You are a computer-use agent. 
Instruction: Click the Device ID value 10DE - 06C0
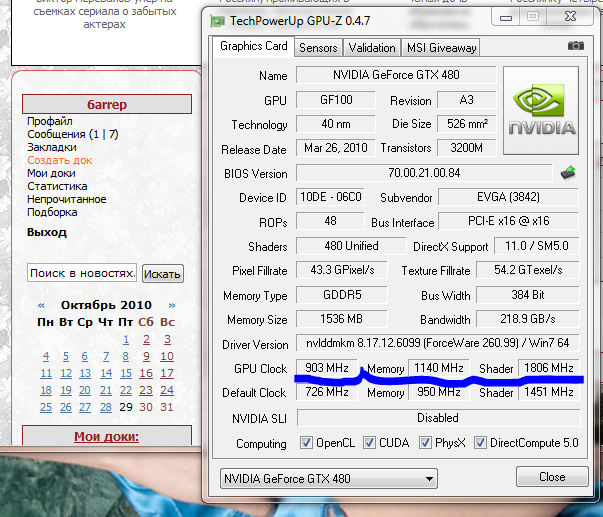click(330, 197)
